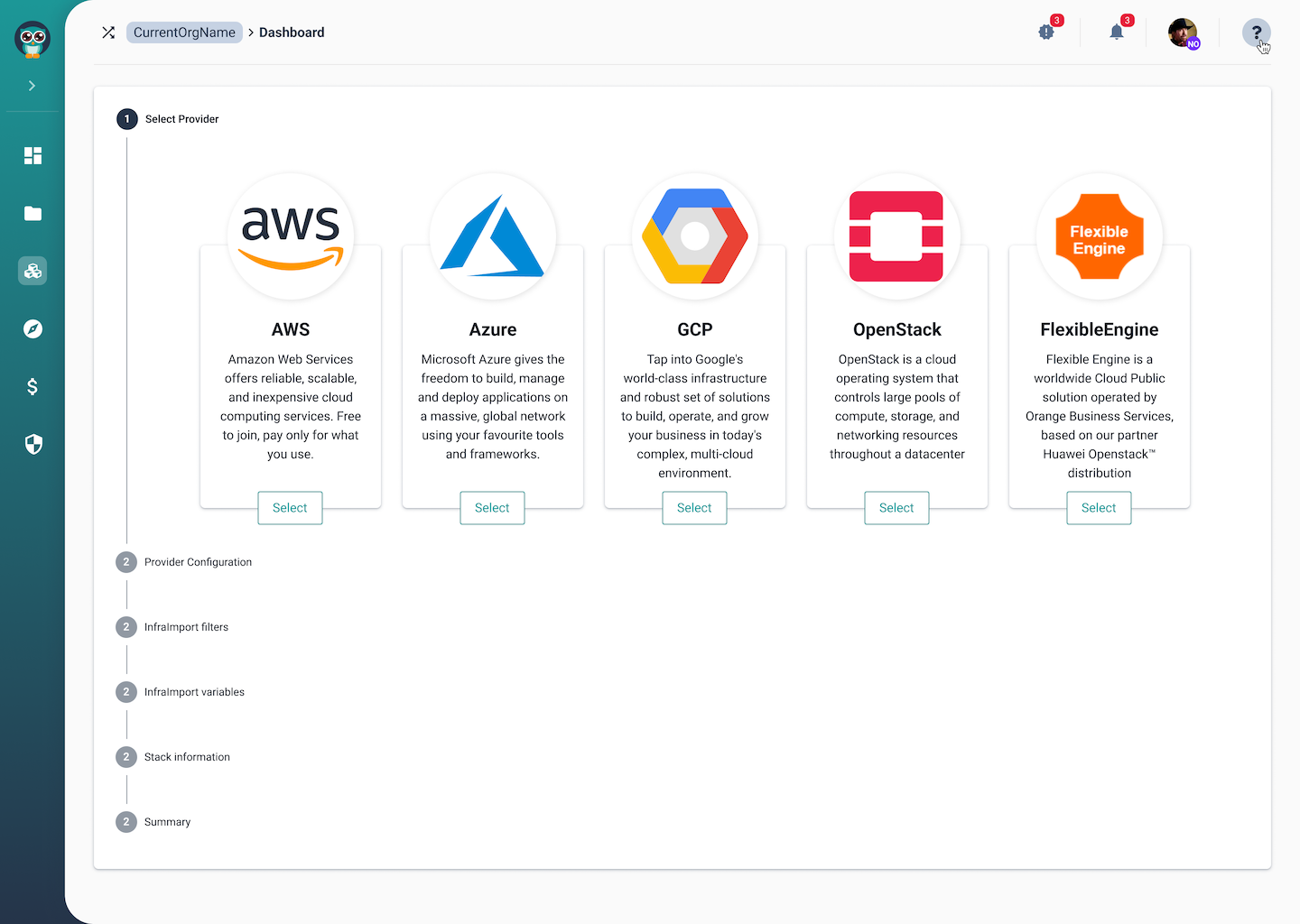Screen dimensions: 1300x924
Task: Open the user avatar profile menu
Action: click(1184, 32)
